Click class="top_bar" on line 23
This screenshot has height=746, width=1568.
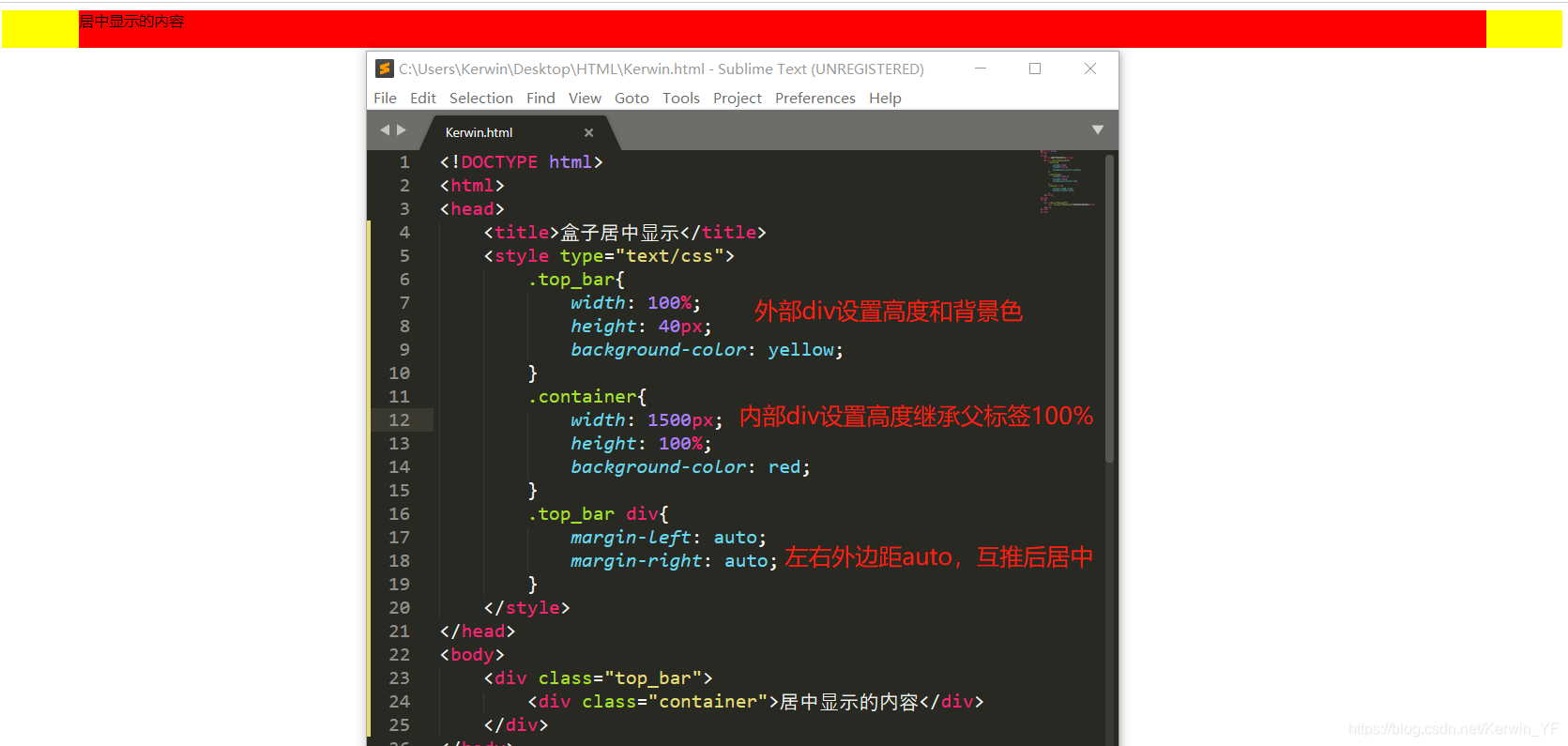pos(619,678)
